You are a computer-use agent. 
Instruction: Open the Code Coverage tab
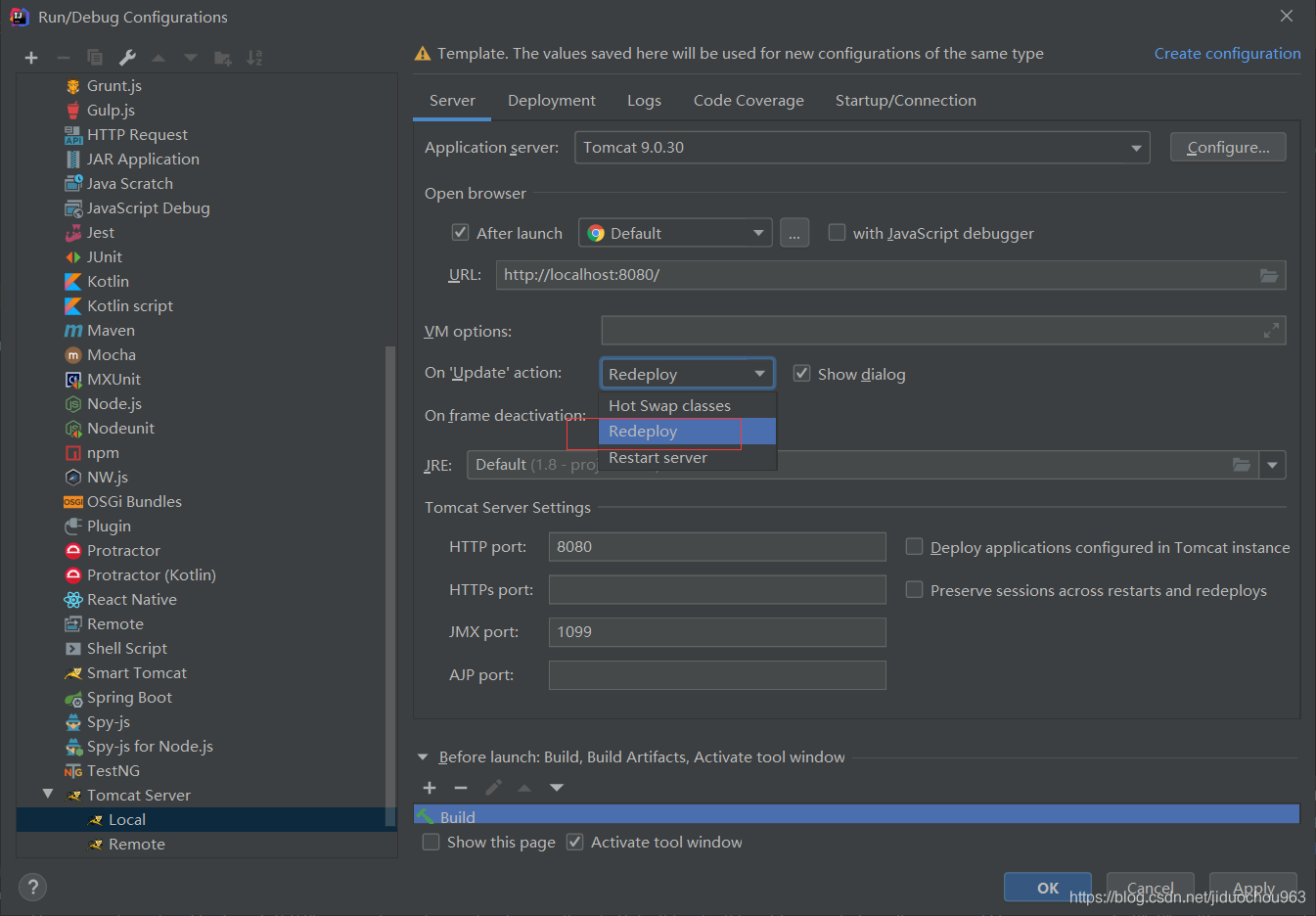tap(749, 101)
